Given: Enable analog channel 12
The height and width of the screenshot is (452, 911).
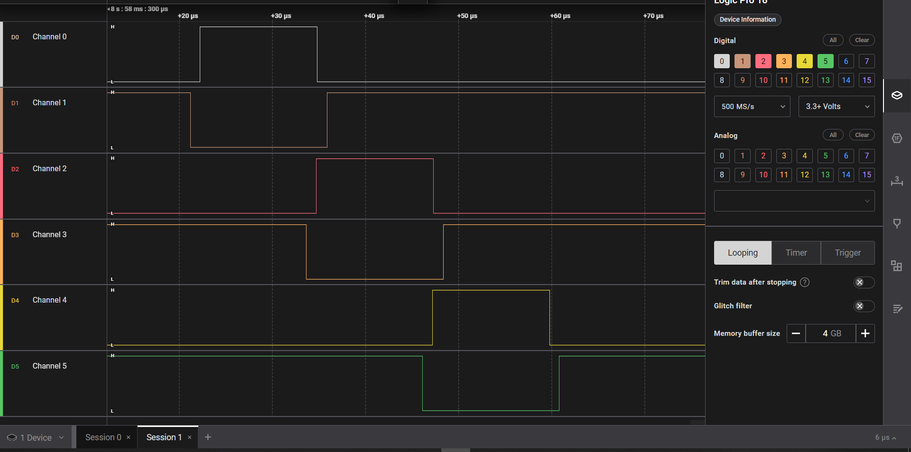Looking at the screenshot, I should [805, 175].
